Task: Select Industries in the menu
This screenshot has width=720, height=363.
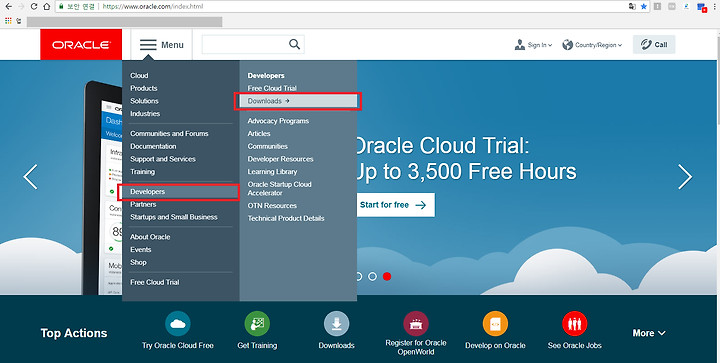Action: [145, 113]
